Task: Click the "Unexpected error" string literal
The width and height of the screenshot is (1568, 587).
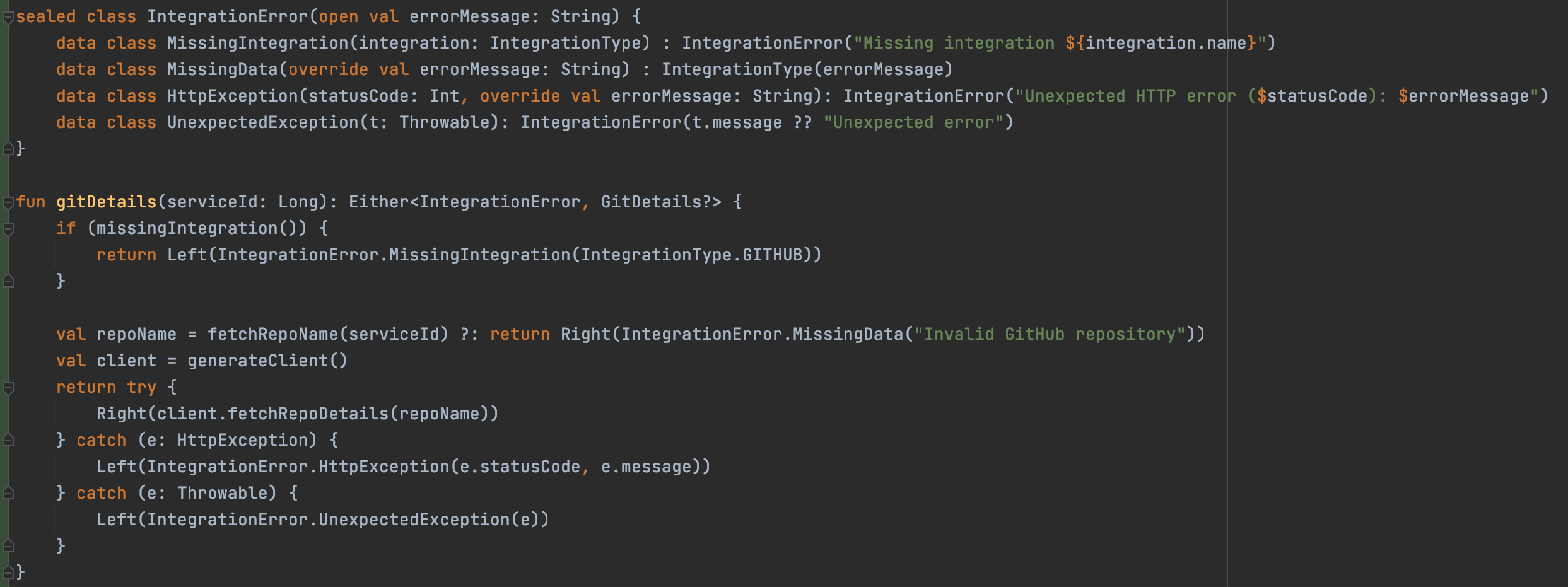Action: (x=914, y=122)
